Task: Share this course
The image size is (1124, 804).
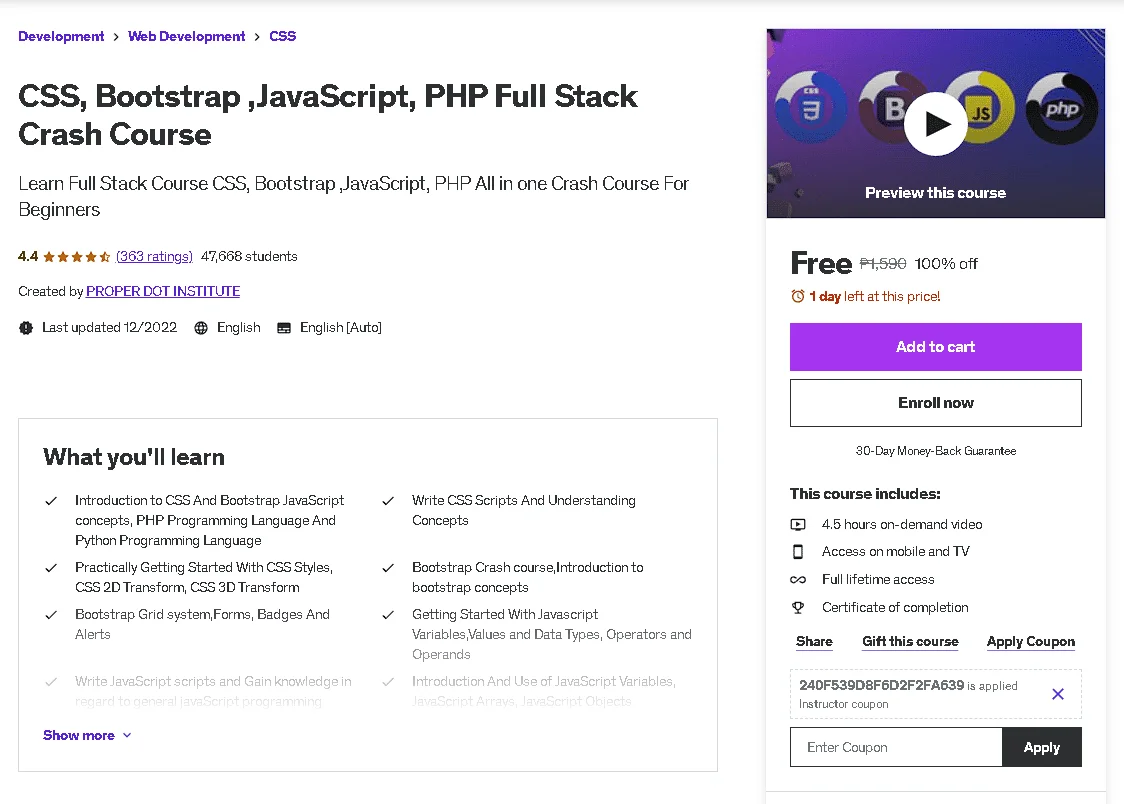Action: 814,641
